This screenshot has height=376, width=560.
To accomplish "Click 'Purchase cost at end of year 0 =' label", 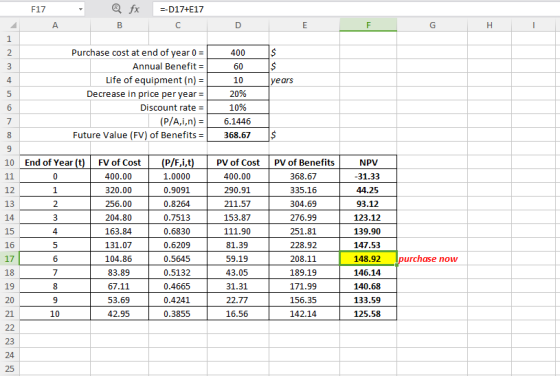I will coord(138,52).
